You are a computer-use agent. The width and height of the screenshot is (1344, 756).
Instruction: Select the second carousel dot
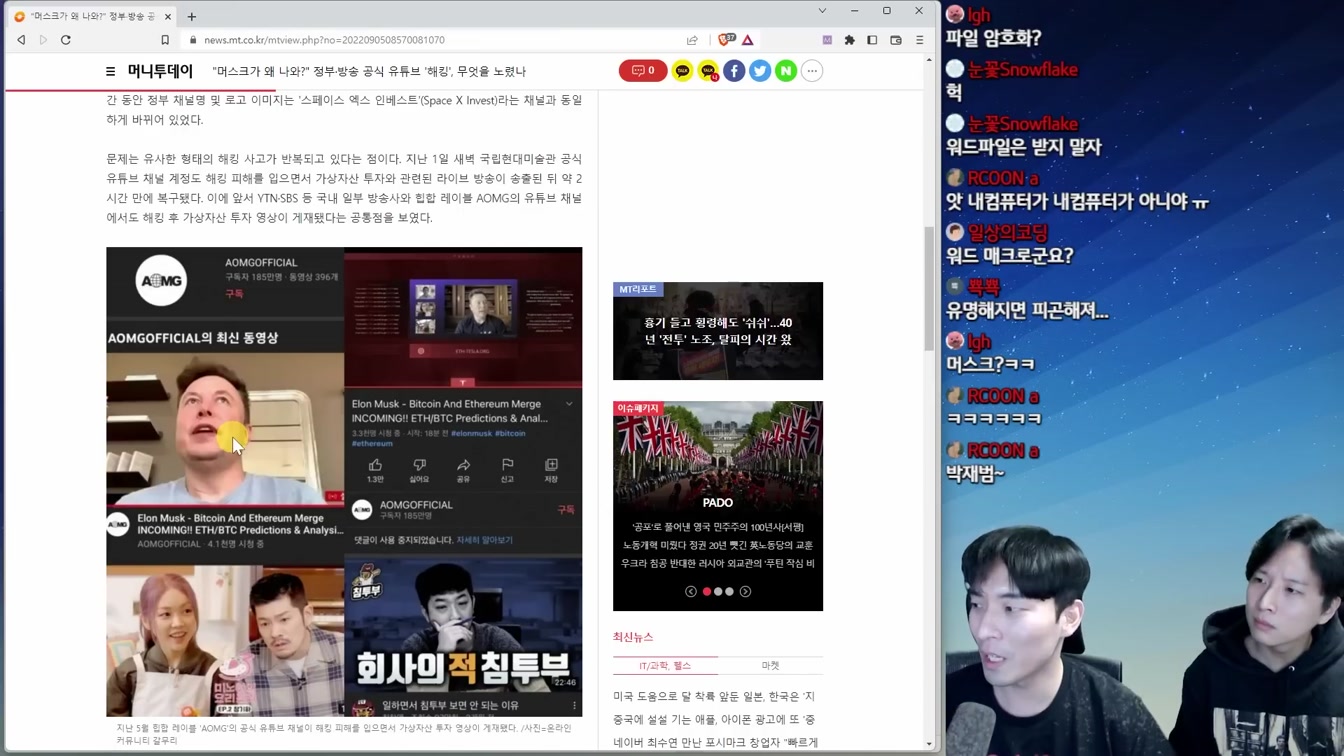coord(718,592)
